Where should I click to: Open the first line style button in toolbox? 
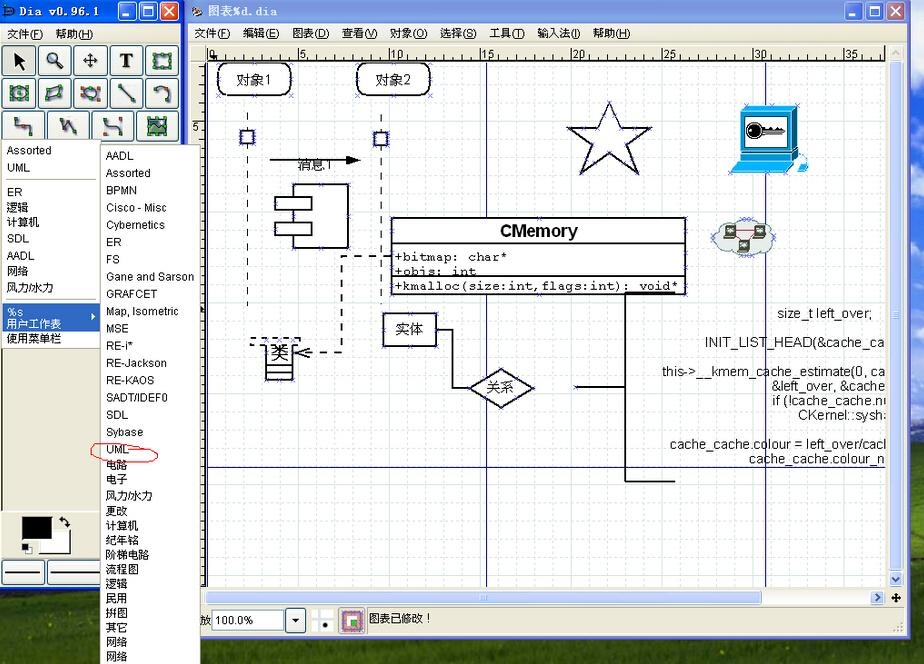coord(23,571)
